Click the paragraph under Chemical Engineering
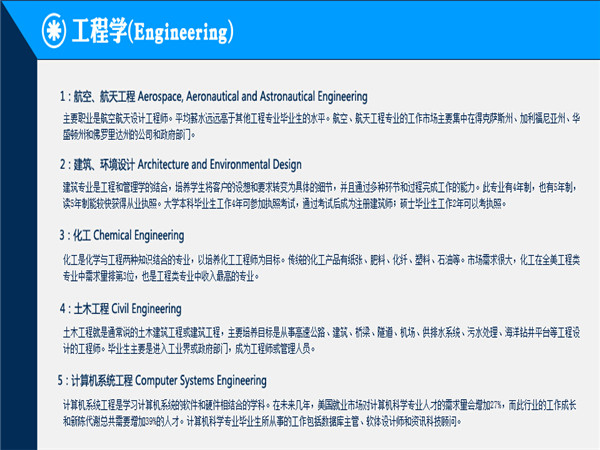600x450 pixels. pyautogui.click(x=320, y=265)
